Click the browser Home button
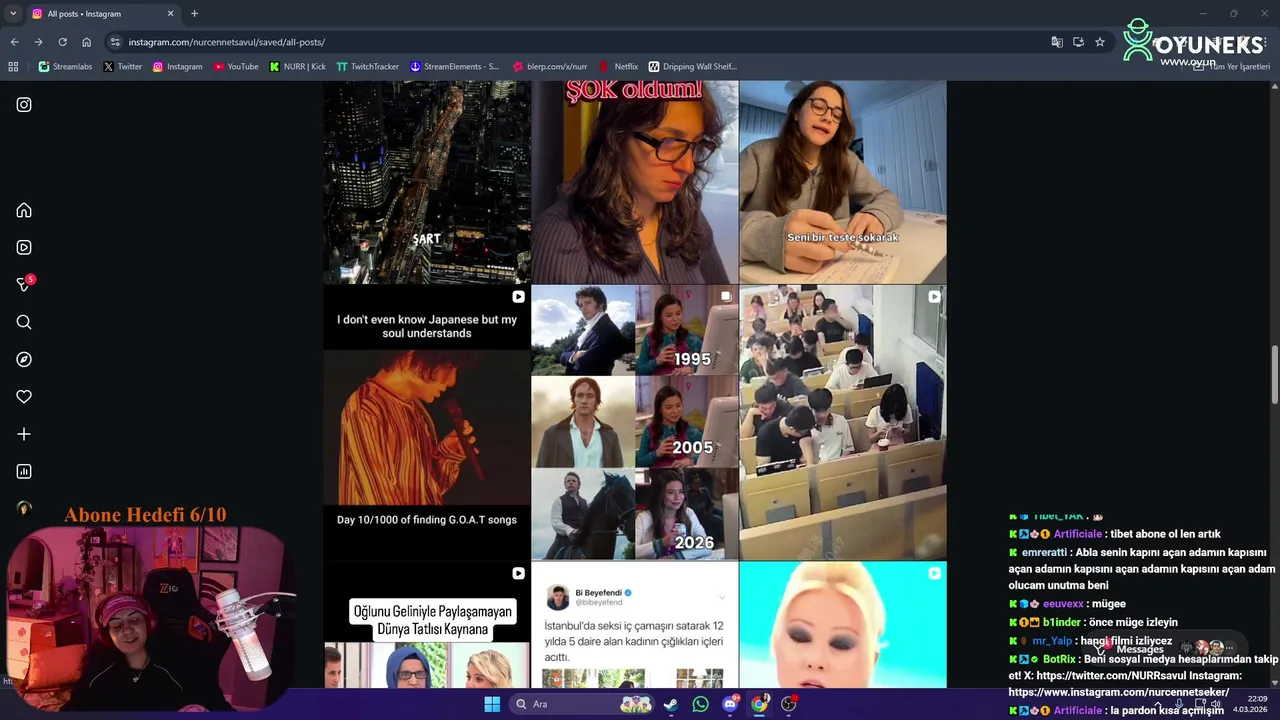Image resolution: width=1280 pixels, height=720 pixels. (86, 42)
